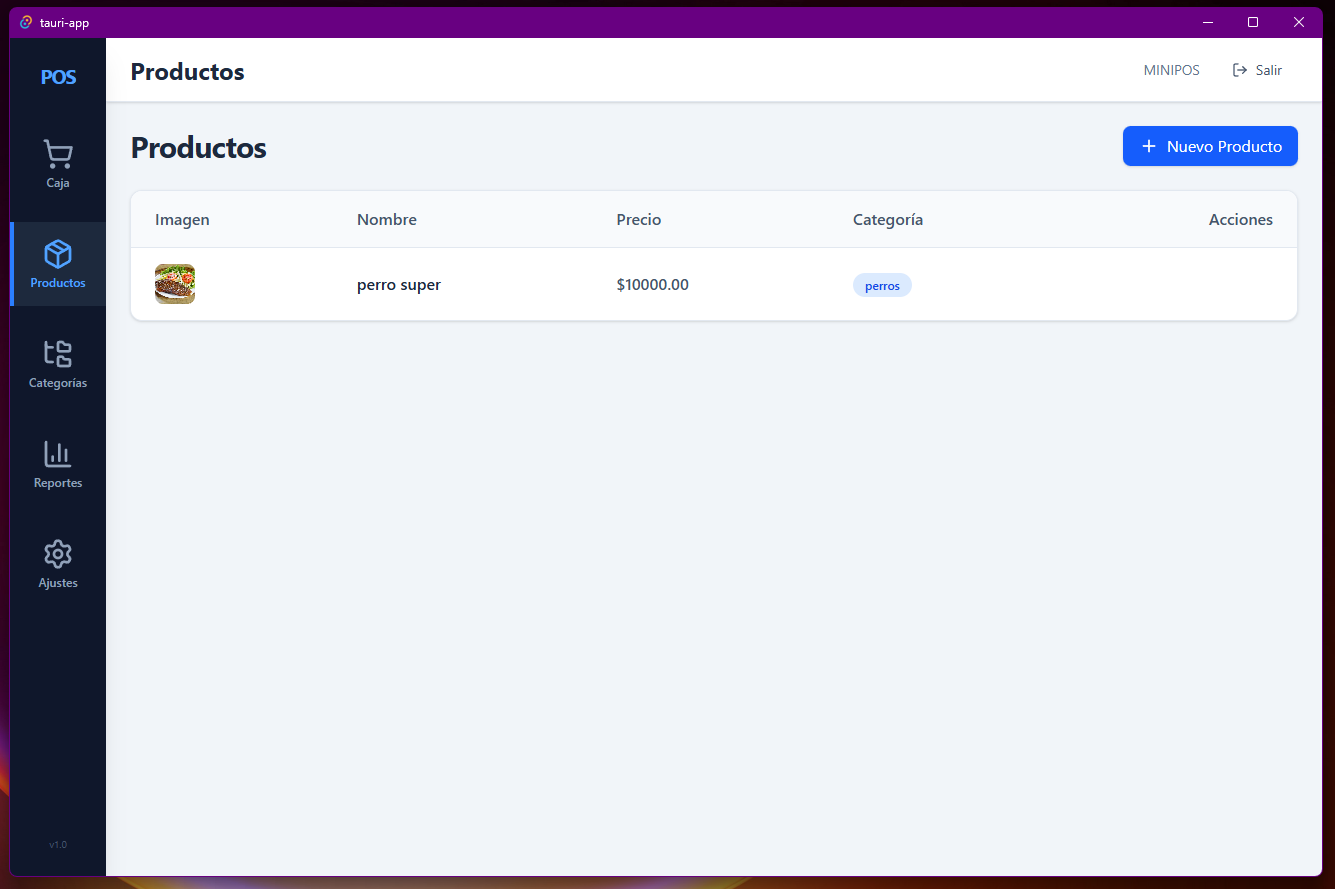Switch to the Caja section

(58, 166)
